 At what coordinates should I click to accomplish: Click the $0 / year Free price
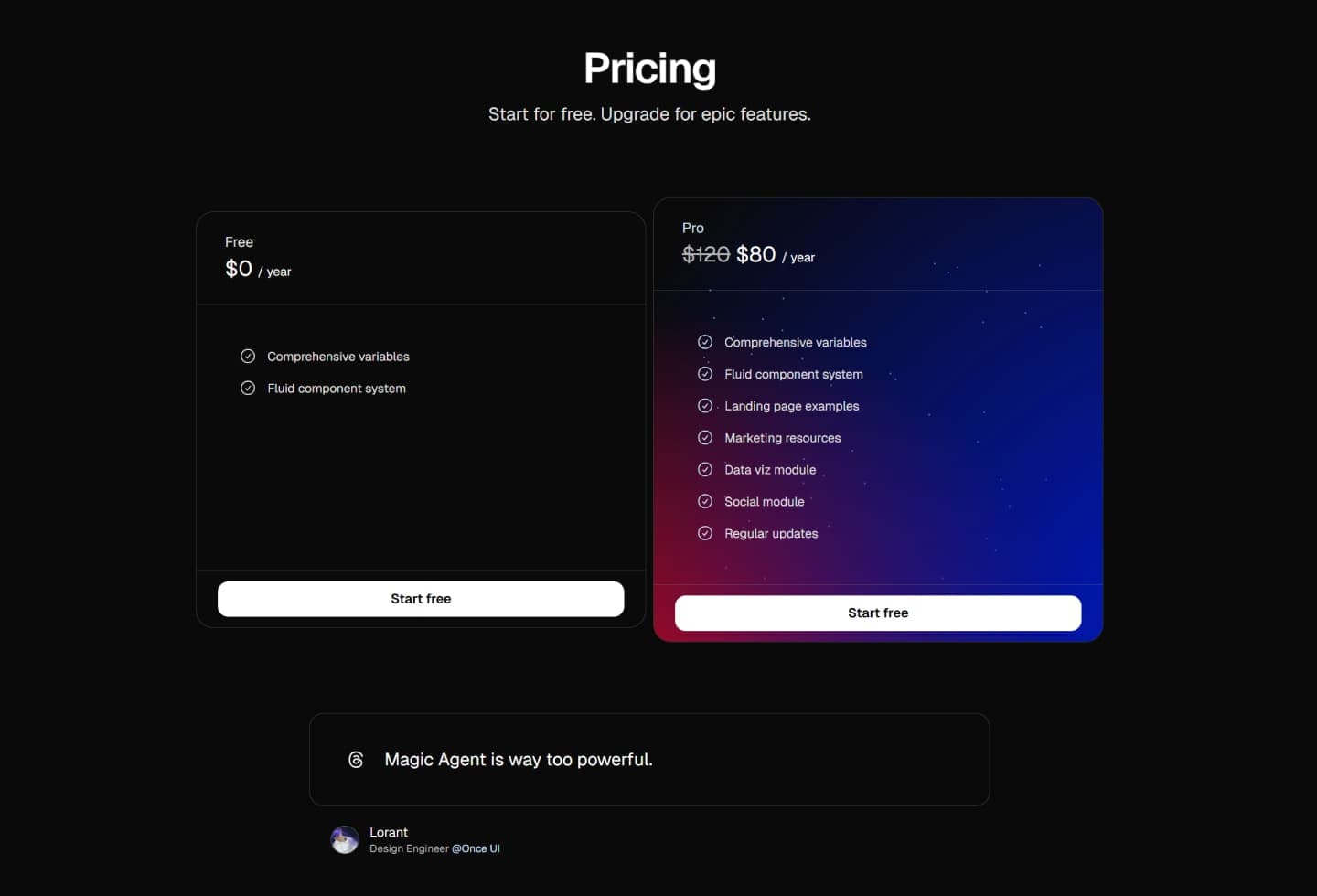tap(258, 269)
